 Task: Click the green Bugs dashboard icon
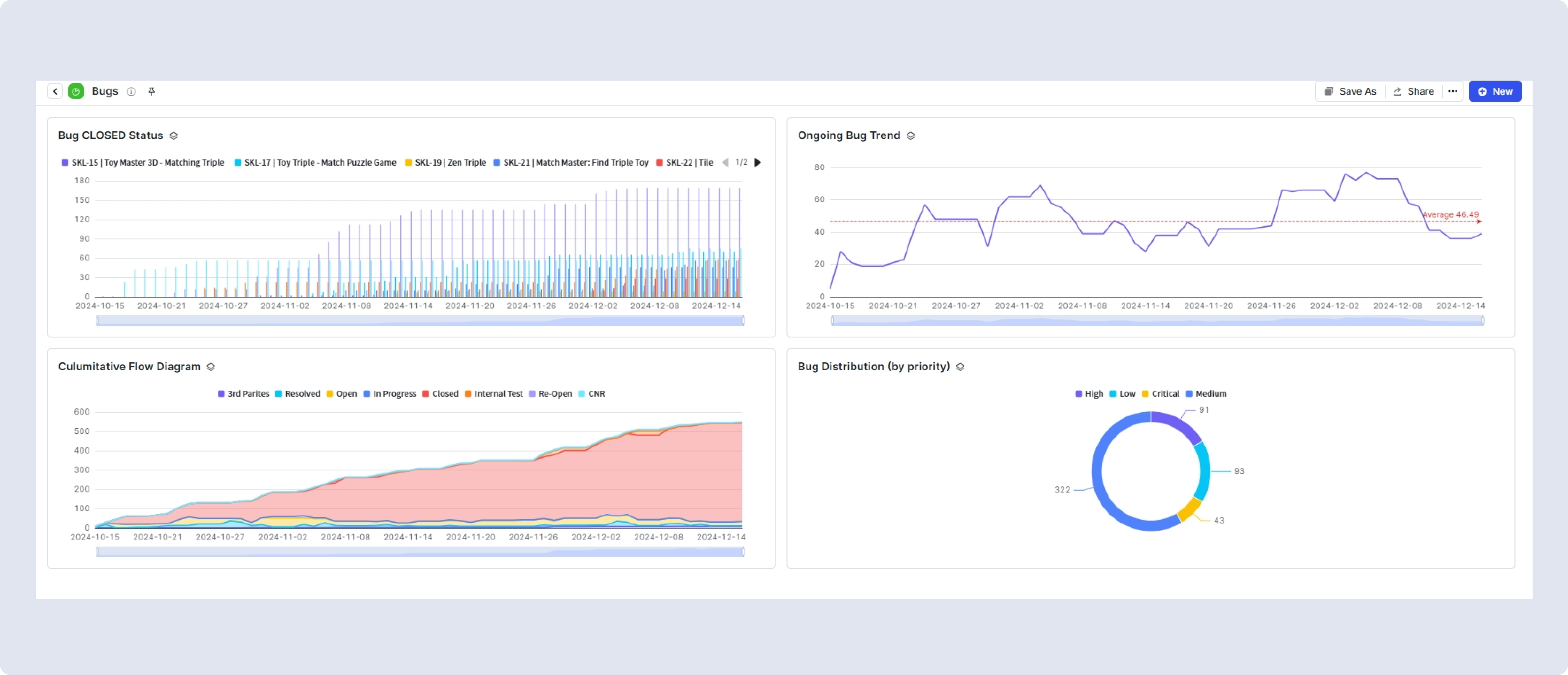(76, 91)
